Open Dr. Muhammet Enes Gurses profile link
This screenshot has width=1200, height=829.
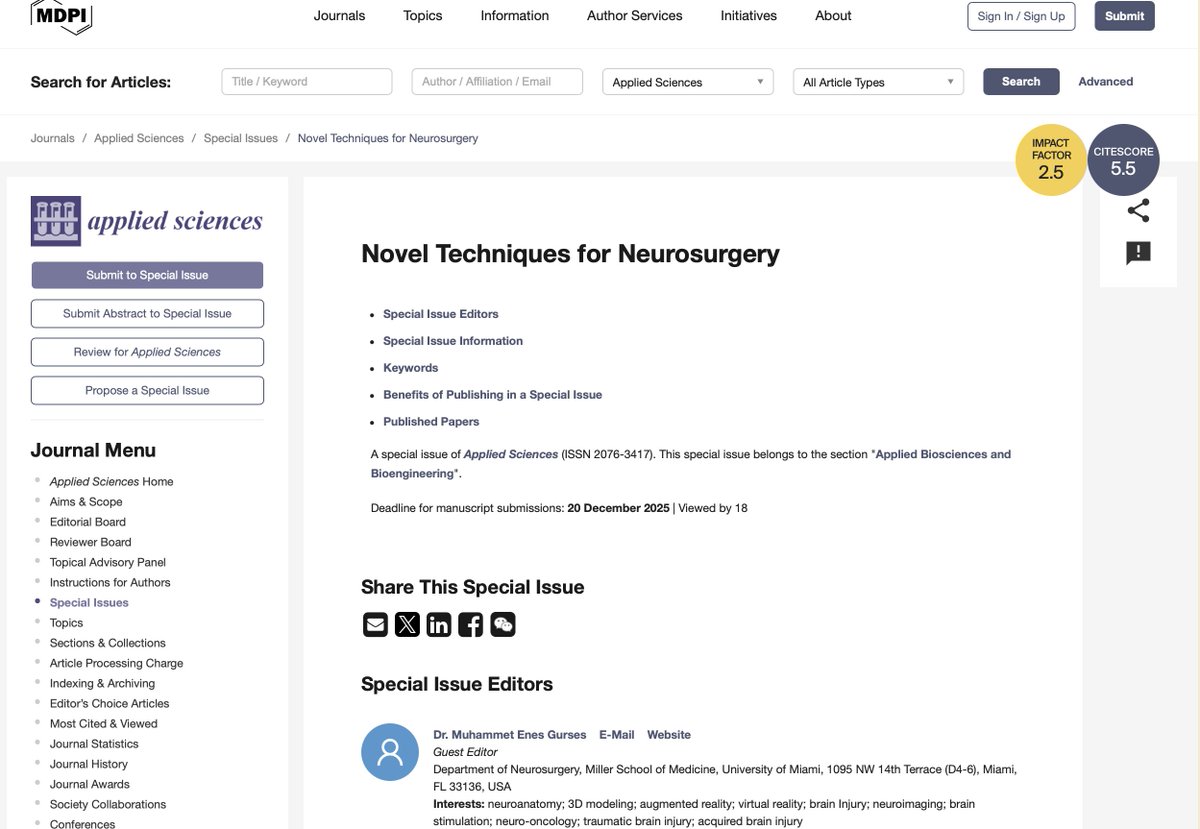tap(510, 735)
